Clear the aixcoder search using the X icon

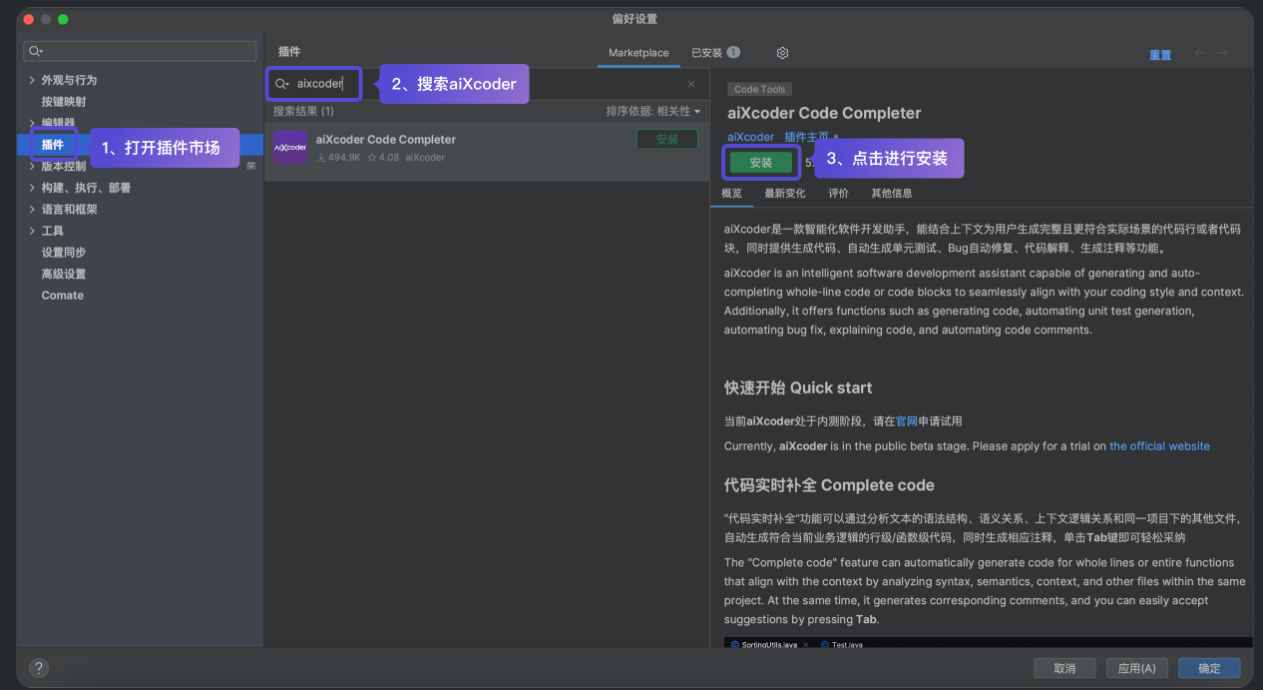[691, 84]
